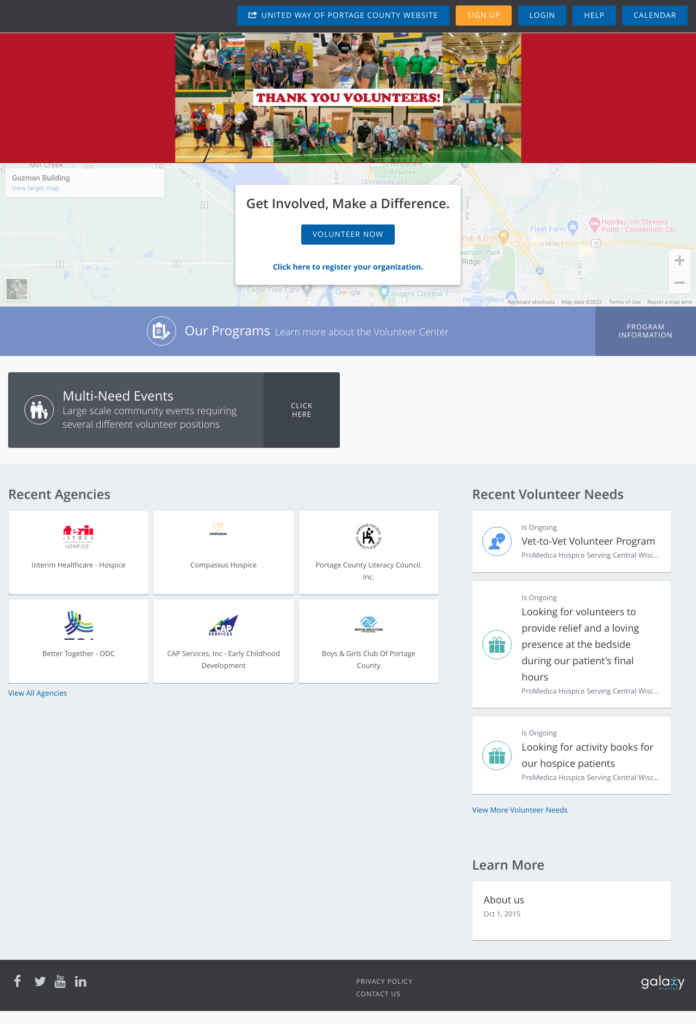Click the Portage County Literacy Council logo
Viewport: 696px width, 1024px height.
[x=368, y=537]
